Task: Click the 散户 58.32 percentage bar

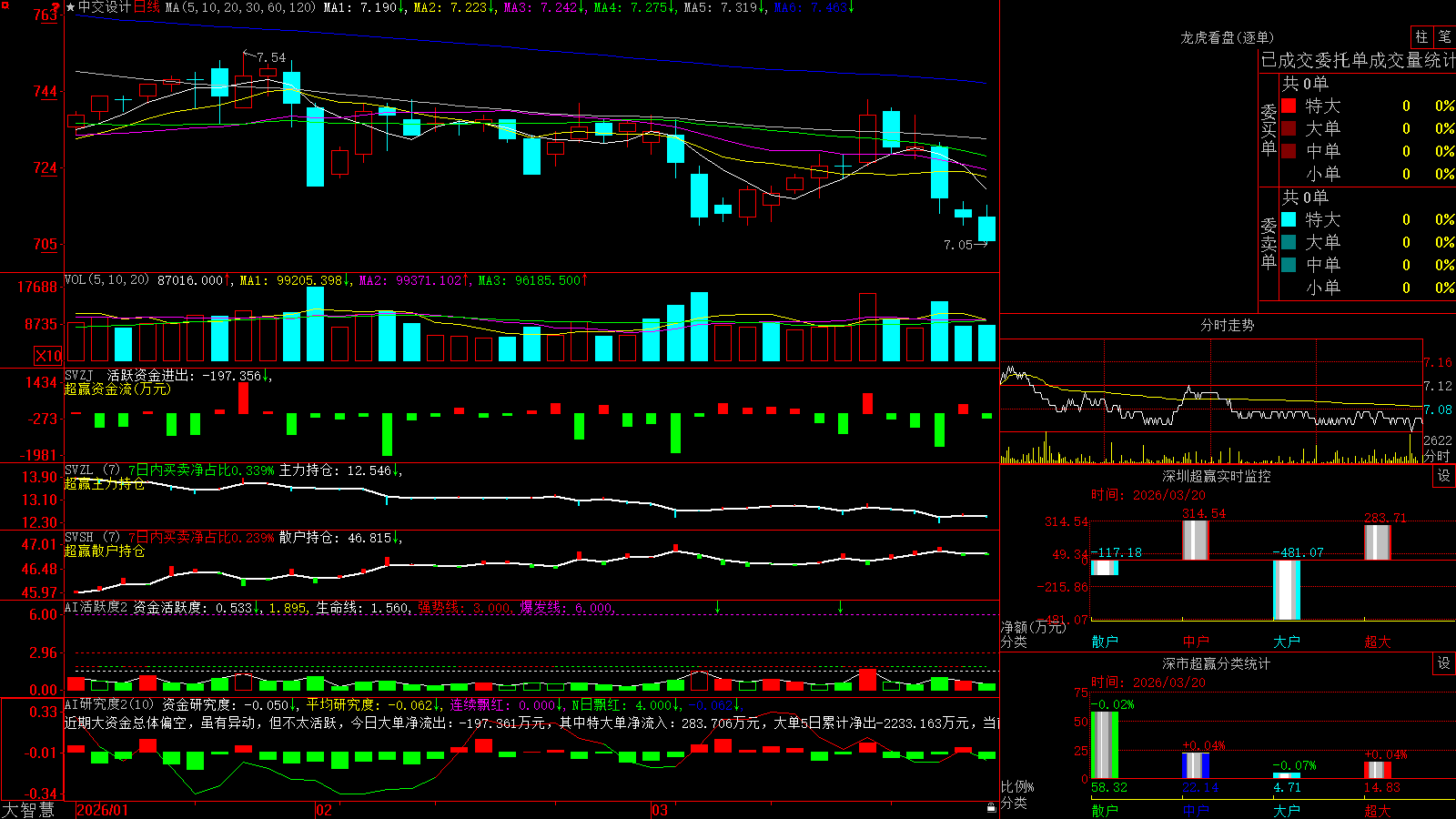Action: (1105, 744)
